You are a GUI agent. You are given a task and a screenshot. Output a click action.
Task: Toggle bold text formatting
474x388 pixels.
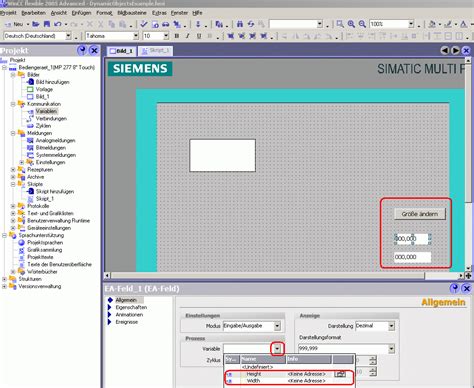click(x=177, y=36)
